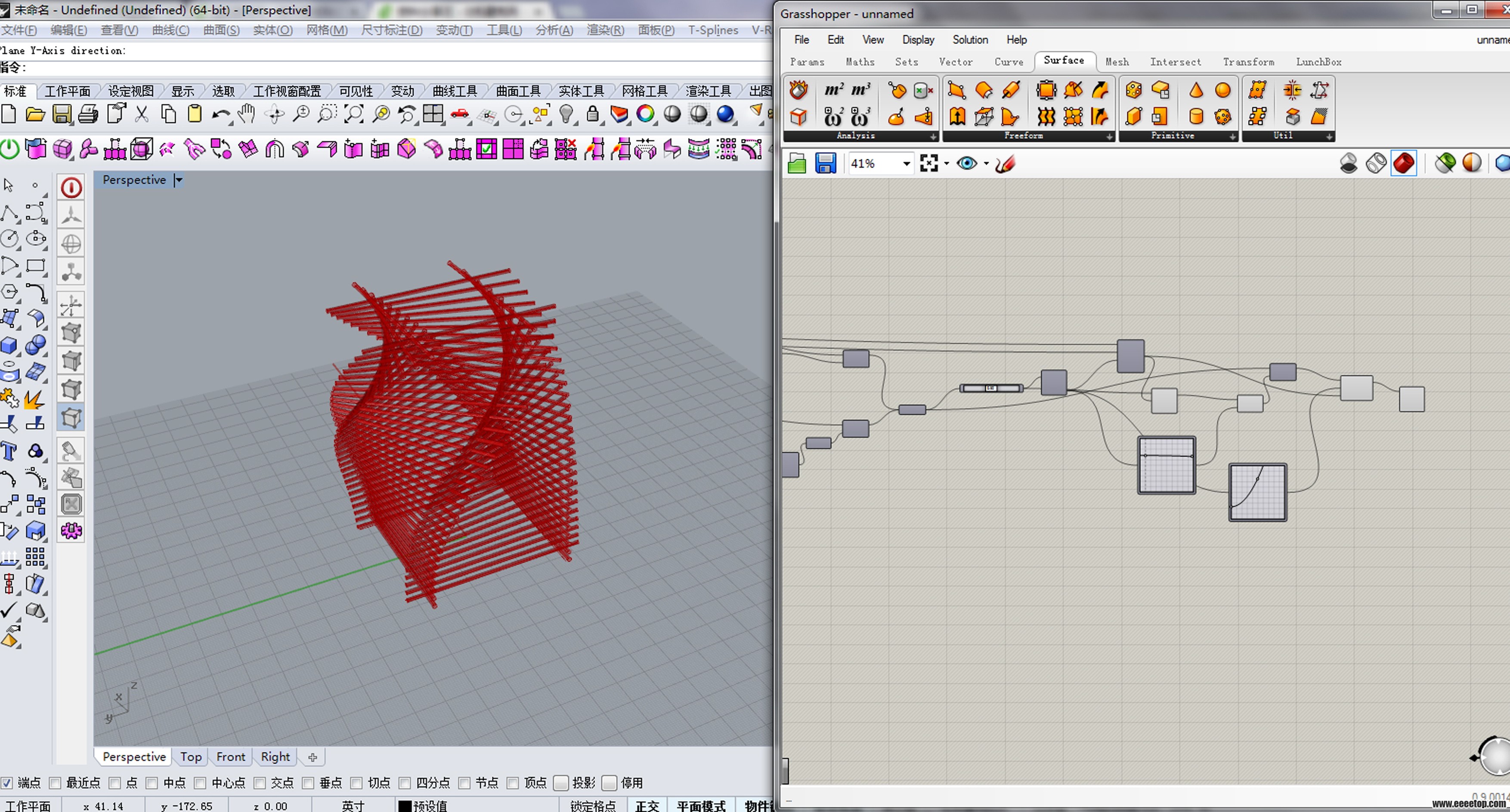1510x812 pixels.
Task: Disable preview with grey cap icon
Action: [x=1349, y=164]
